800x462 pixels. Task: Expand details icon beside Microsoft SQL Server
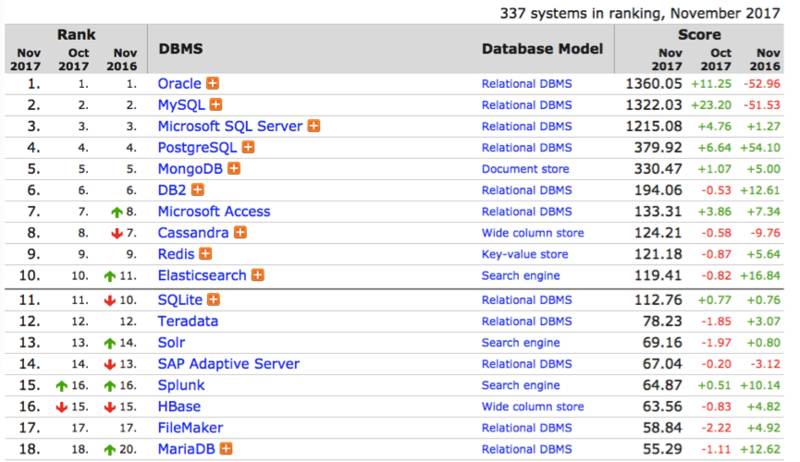[314, 126]
